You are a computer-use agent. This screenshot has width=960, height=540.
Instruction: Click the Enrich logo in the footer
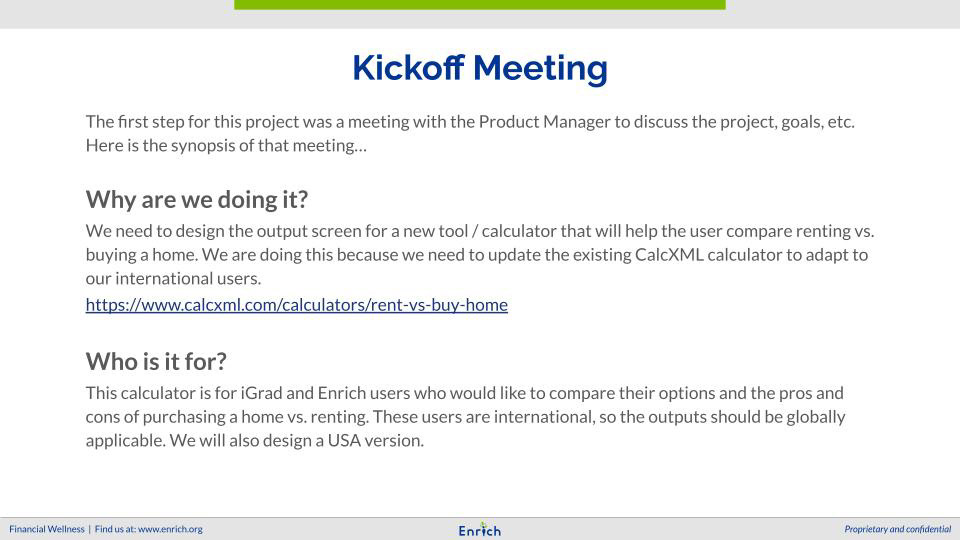[x=479, y=530]
